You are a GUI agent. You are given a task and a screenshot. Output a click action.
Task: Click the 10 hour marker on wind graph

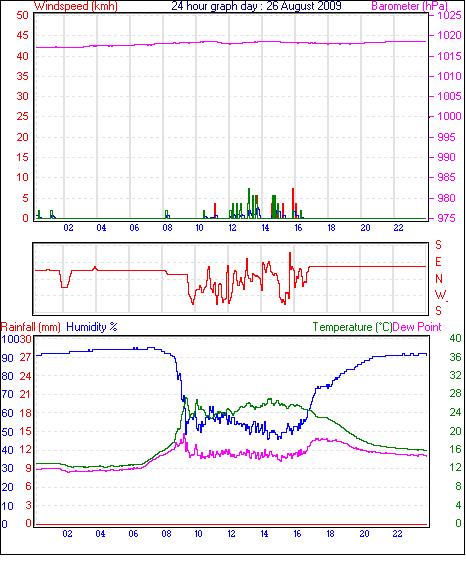pos(200,228)
